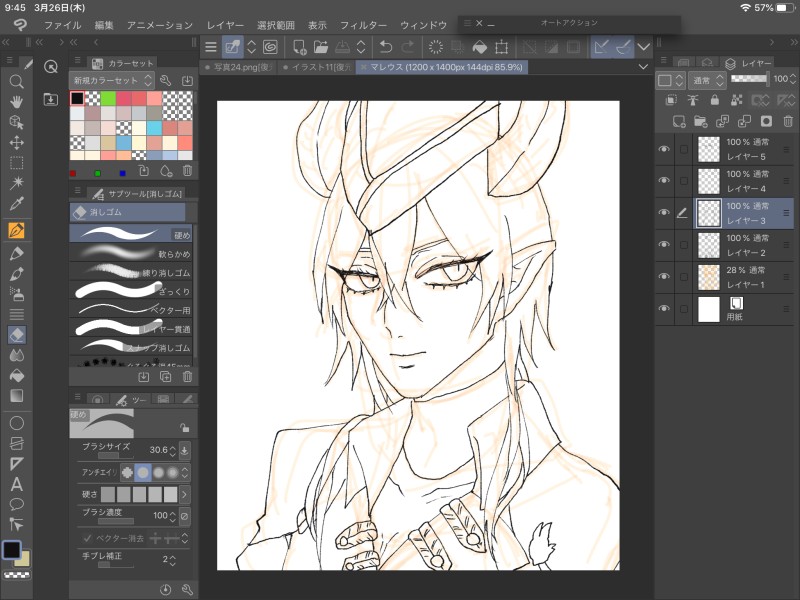Select the レイヤー貫通 eraser sub tool
Image resolution: width=800 pixels, height=600 pixels.
(x=131, y=328)
